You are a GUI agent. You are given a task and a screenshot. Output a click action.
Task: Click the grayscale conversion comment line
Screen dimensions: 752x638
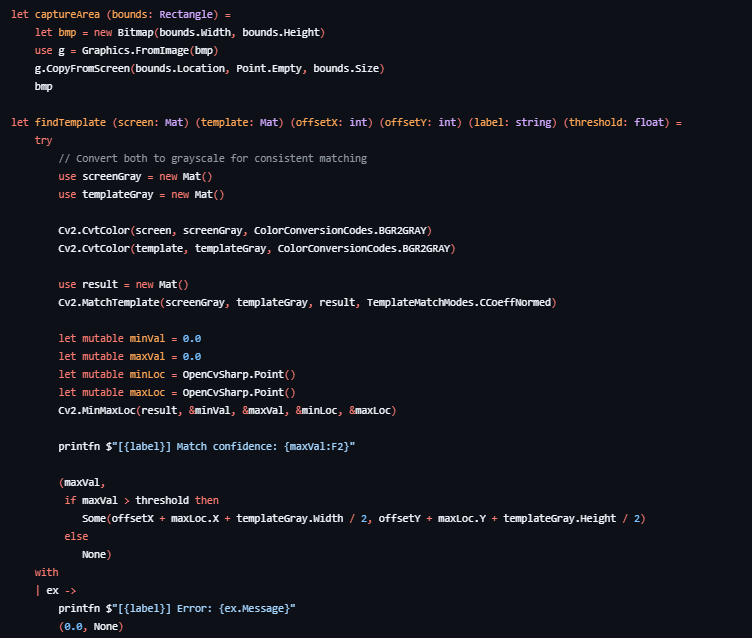pos(212,159)
